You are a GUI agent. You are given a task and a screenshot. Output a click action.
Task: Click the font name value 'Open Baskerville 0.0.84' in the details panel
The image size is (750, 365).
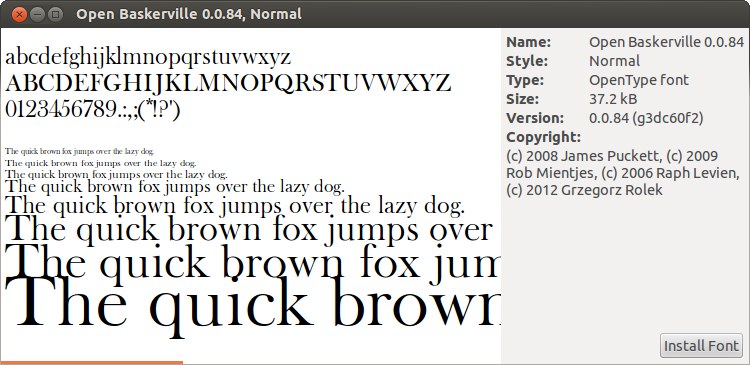[x=666, y=42]
